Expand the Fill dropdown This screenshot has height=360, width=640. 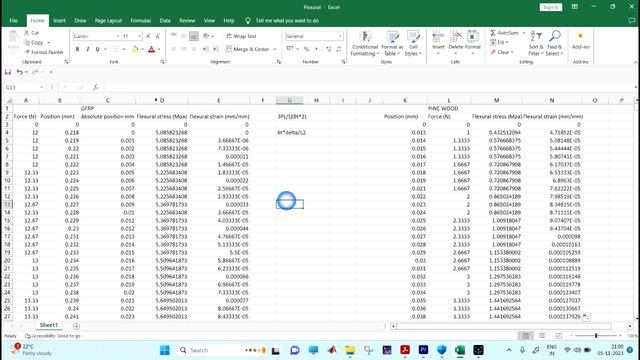[x=507, y=42]
